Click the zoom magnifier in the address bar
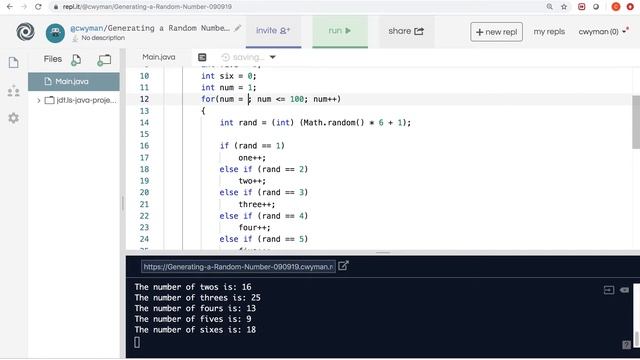This screenshot has height=360, width=640. [x=550, y=7]
